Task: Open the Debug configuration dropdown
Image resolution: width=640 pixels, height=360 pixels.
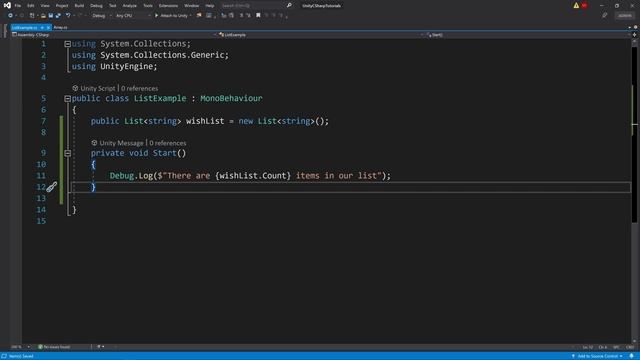Action: [x=102, y=16]
